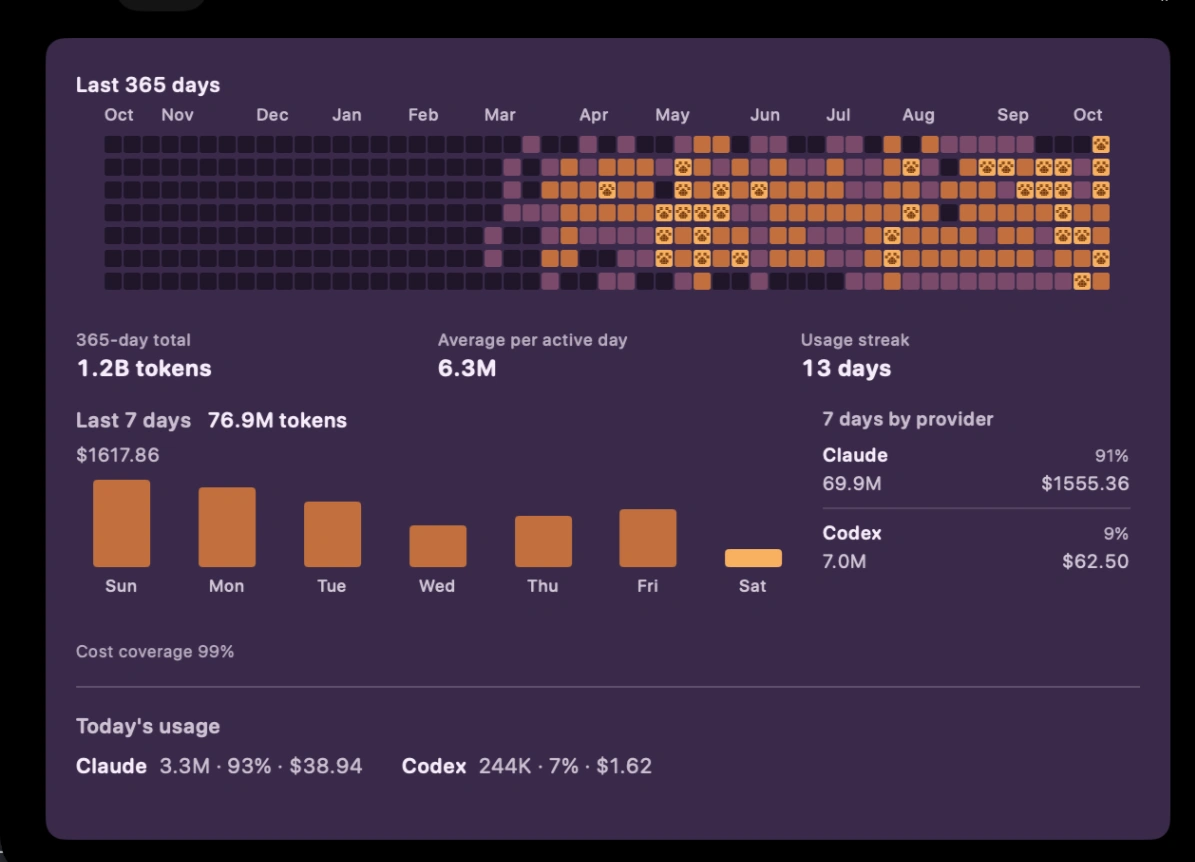Click the "Cost coverage 99%" text

tap(155, 652)
